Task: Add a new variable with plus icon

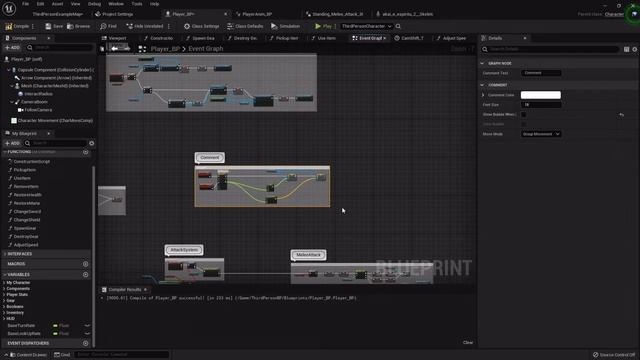Action: tap(86, 275)
